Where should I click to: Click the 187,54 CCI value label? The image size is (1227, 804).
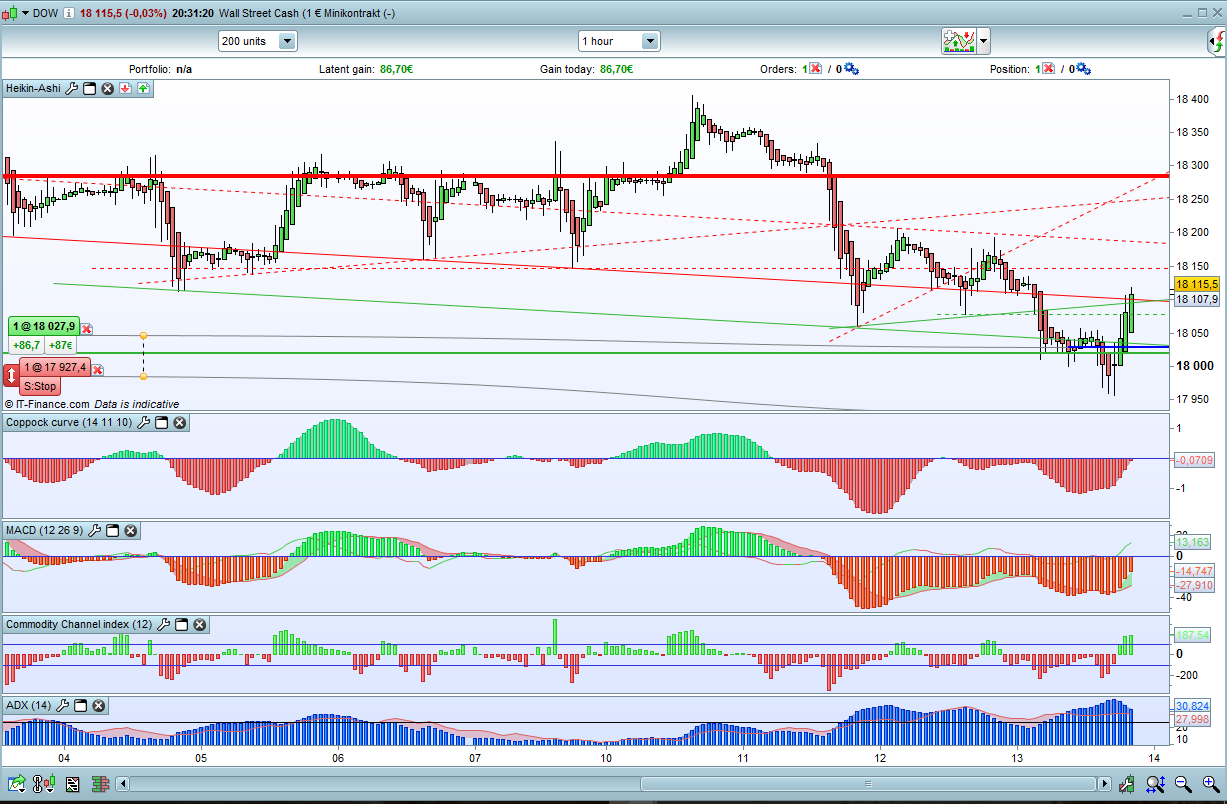pos(1192,635)
